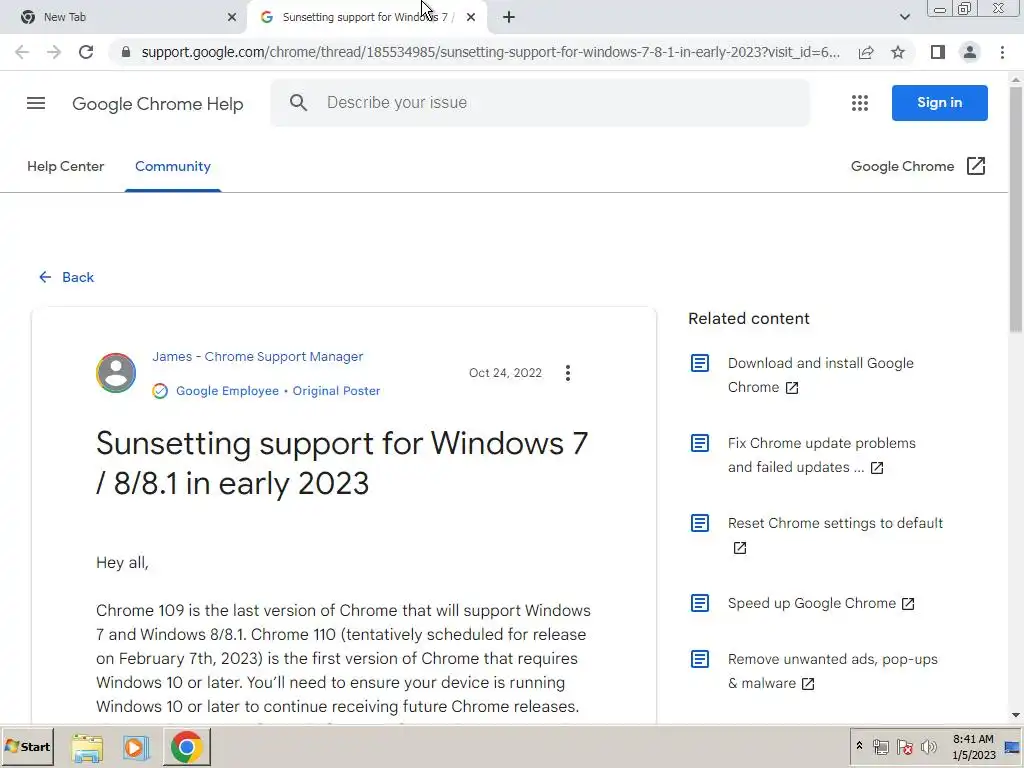This screenshot has width=1024, height=768.
Task: Open the tab search dropdown chevron
Action: [904, 17]
